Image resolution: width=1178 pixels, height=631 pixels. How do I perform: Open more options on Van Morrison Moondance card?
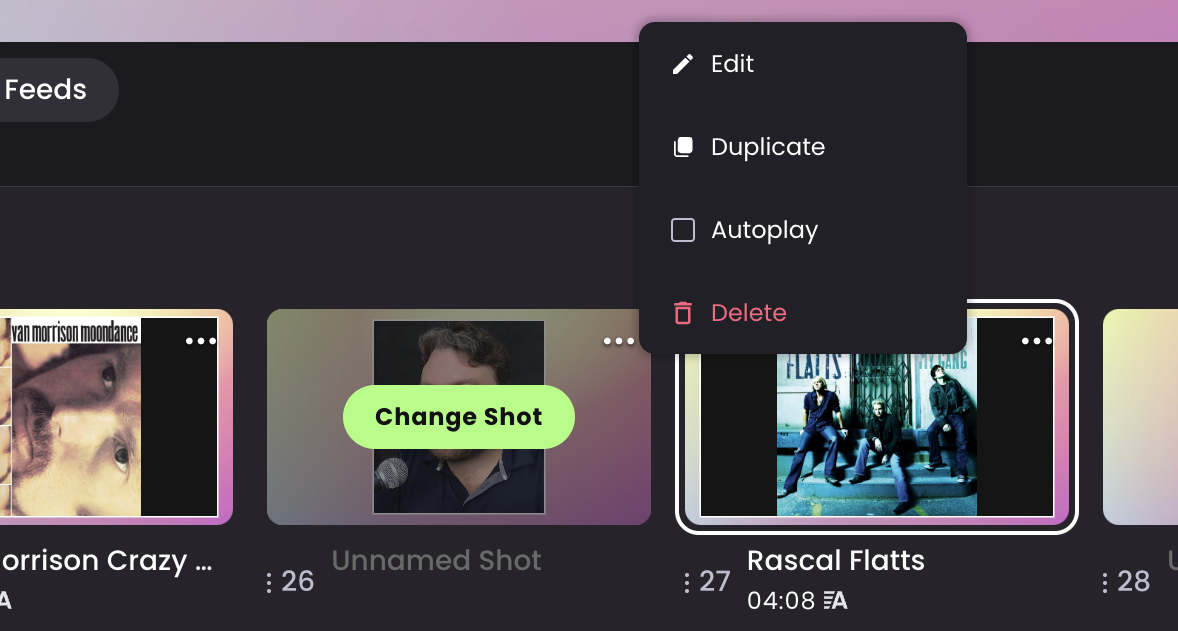(x=201, y=341)
